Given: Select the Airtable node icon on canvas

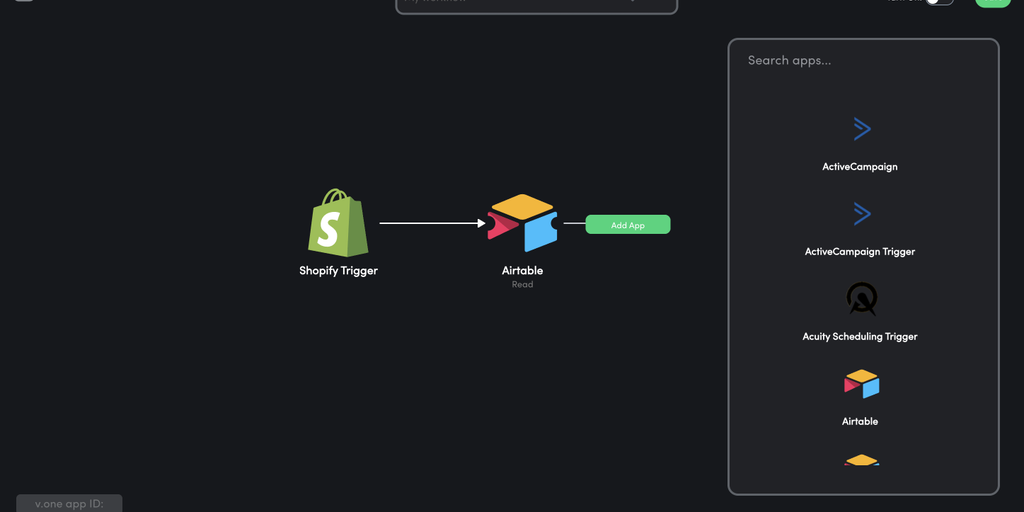Looking at the screenshot, I should pyautogui.click(x=522, y=223).
